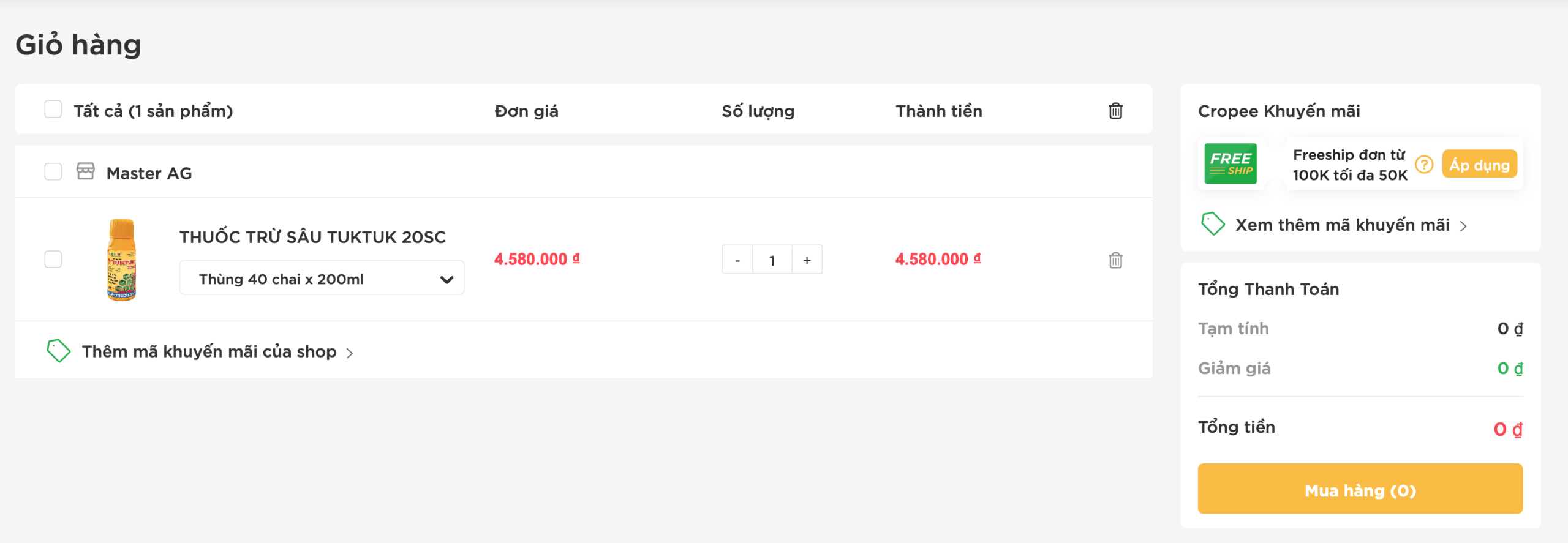1568x543 pixels.
Task: Click the delete-all trash icon in header
Action: pyautogui.click(x=1115, y=111)
